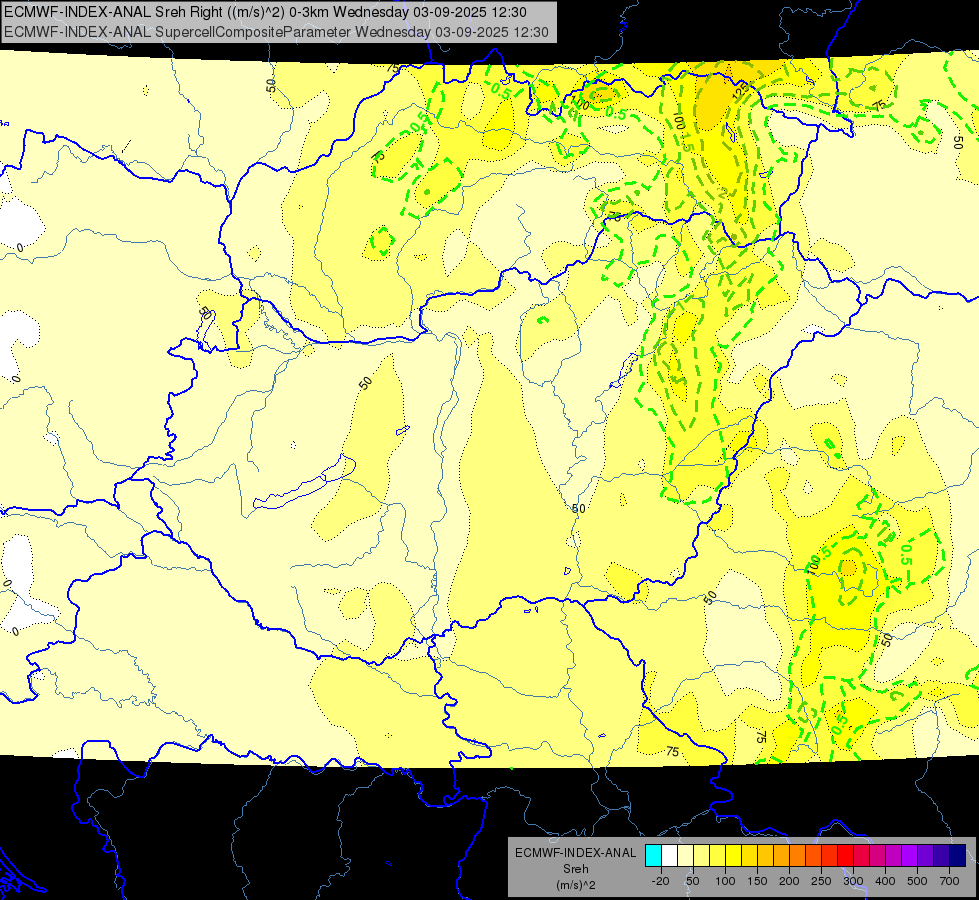Click the '200' tick label in the legend

(789, 881)
